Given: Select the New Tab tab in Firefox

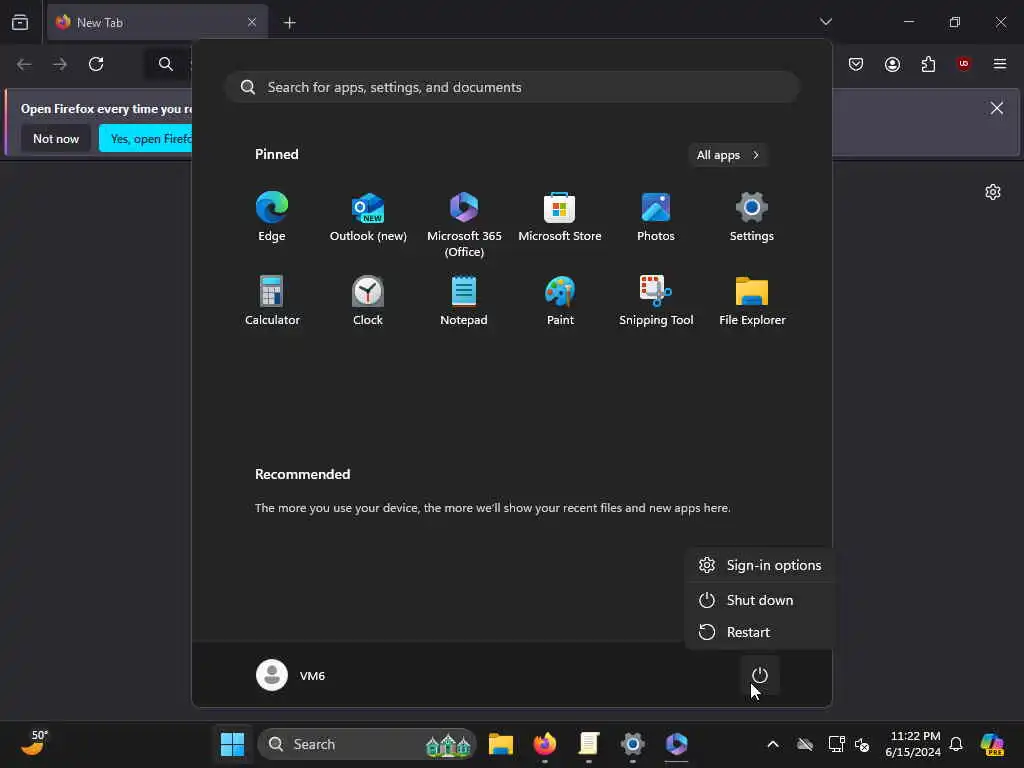Looking at the screenshot, I should (157, 22).
